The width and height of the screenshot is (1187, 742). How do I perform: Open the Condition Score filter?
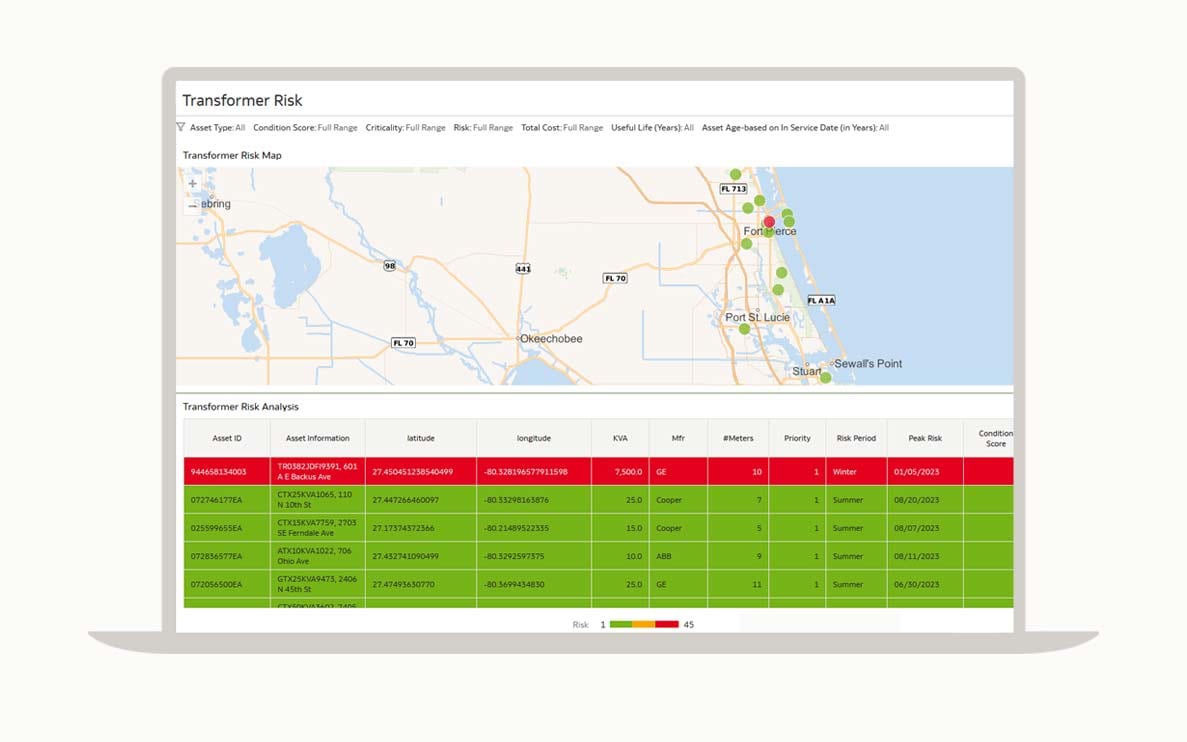[305, 128]
